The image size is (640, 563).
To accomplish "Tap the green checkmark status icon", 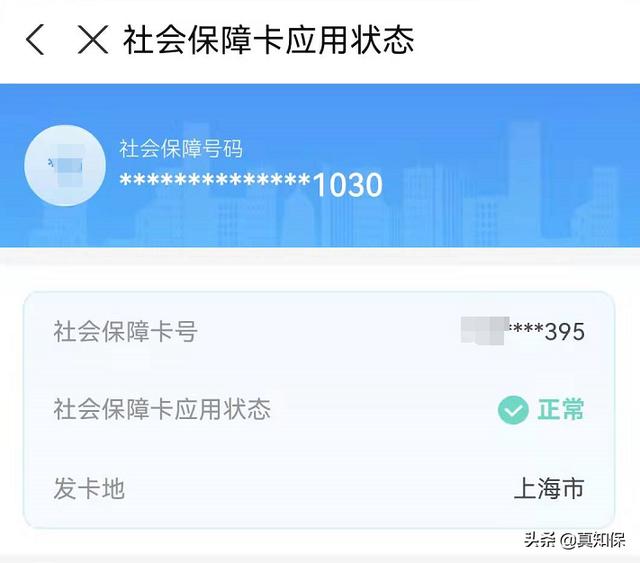I will click(x=513, y=410).
